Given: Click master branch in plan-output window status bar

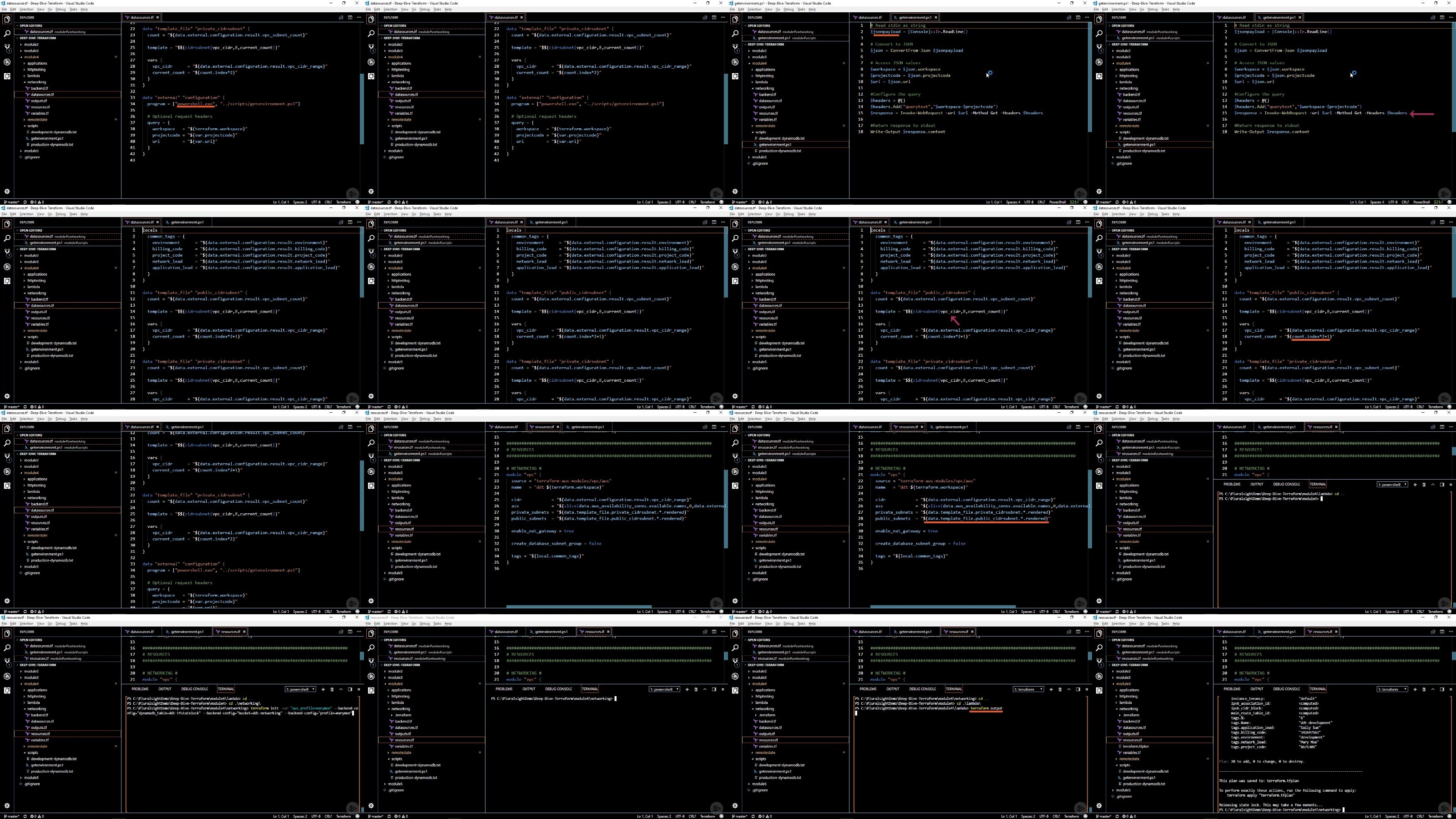Looking at the screenshot, I should click(x=1104, y=816).
